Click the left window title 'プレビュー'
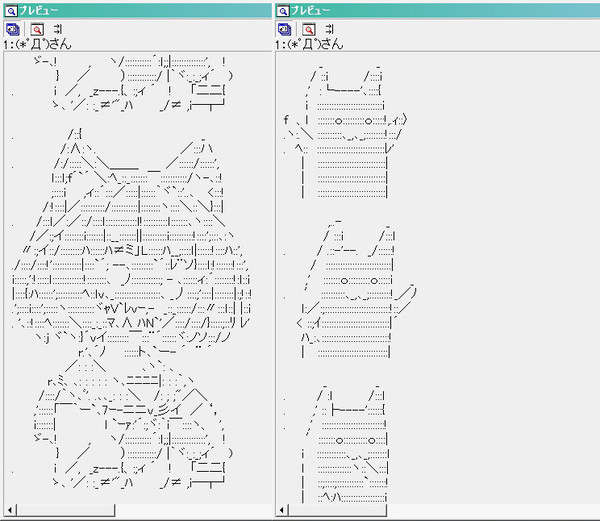The height and width of the screenshot is (521, 600). click(x=38, y=11)
